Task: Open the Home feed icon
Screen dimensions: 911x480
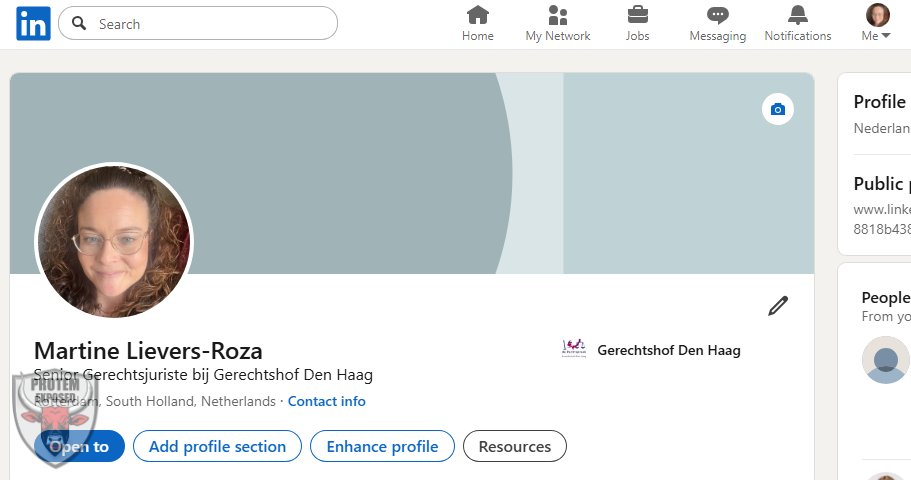Action: click(x=478, y=15)
